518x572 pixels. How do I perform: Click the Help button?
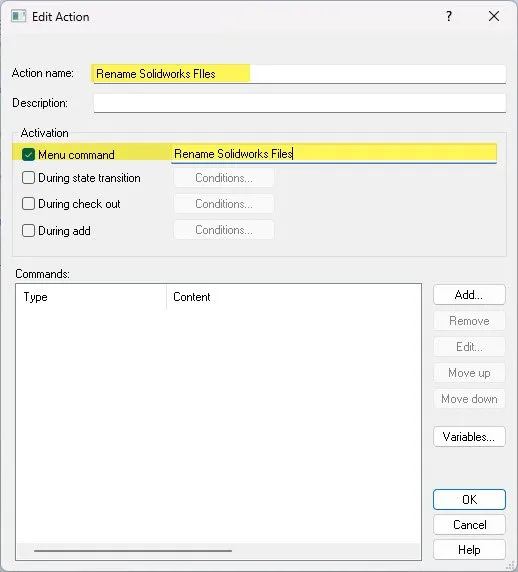(x=469, y=550)
